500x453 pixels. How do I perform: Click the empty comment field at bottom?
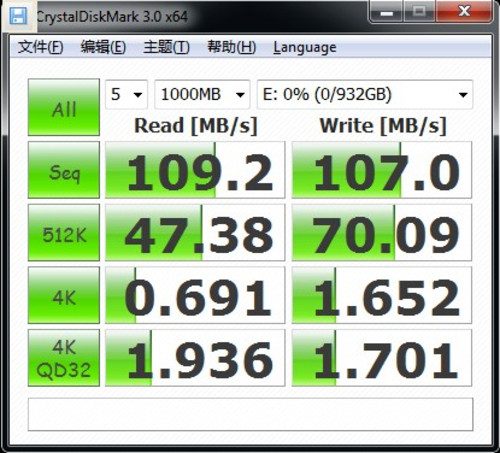pyautogui.click(x=250, y=414)
